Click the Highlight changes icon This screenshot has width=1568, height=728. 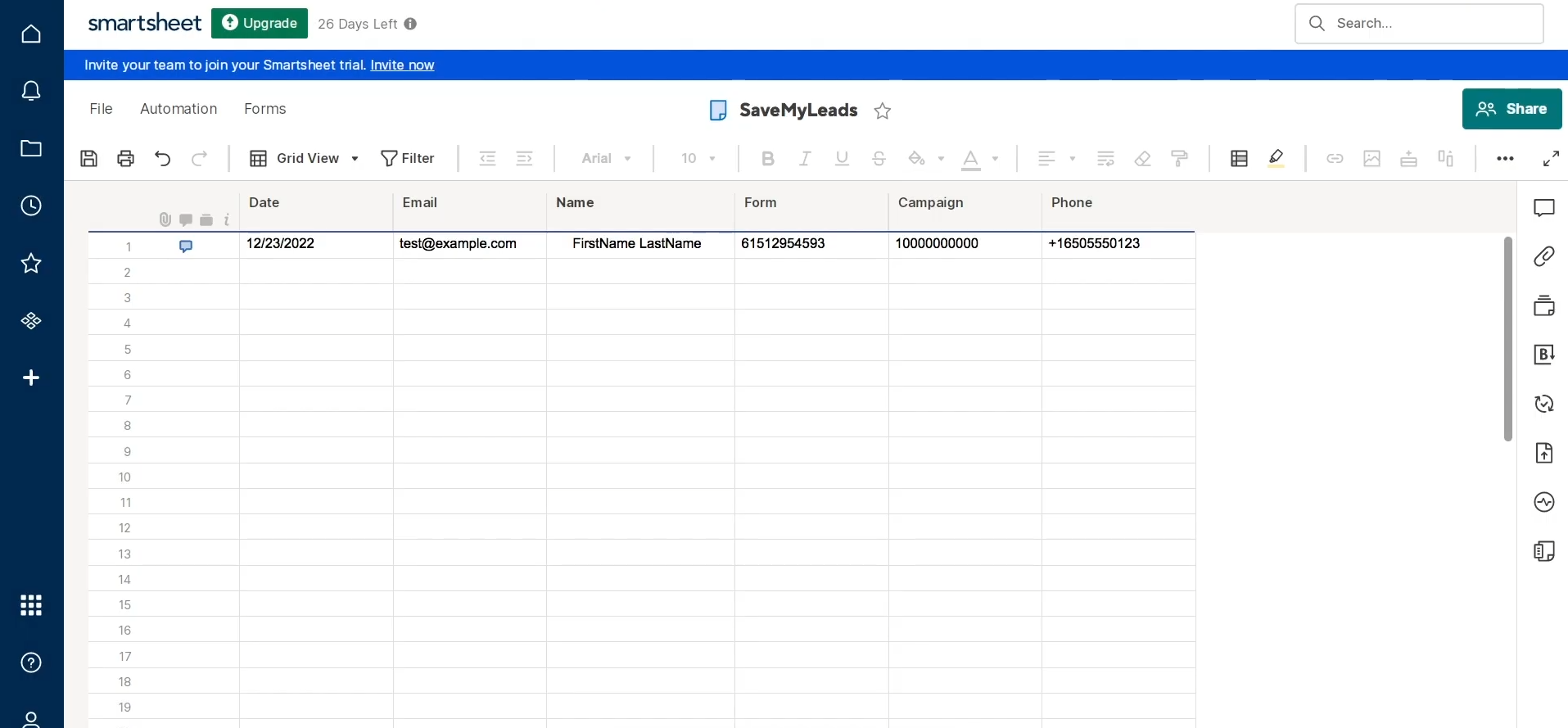click(1276, 158)
